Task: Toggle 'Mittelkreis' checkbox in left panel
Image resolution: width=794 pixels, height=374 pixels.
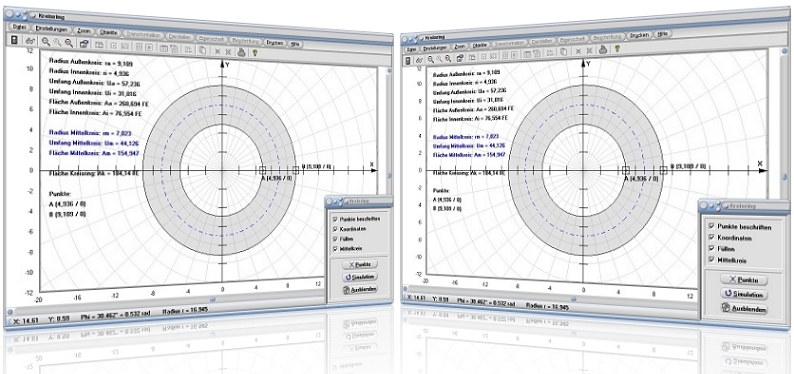Action: 334,248
